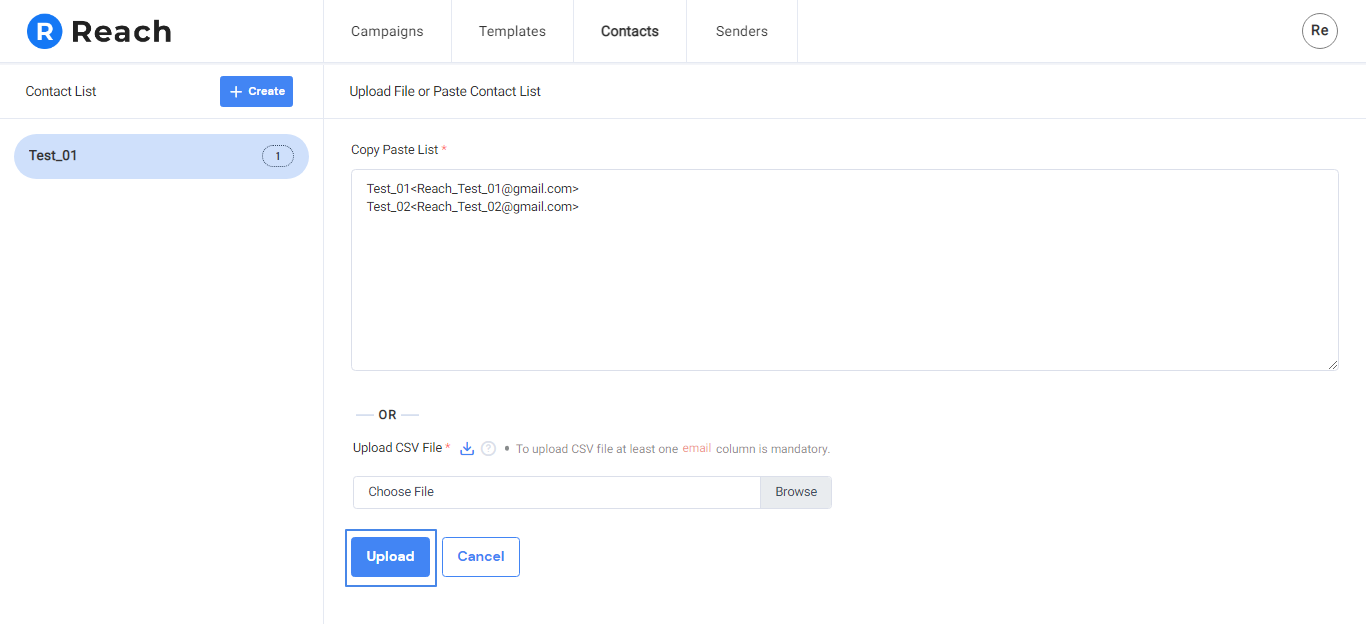Click the highlighted 'email' word in hint
This screenshot has height=624, width=1366.
click(697, 448)
